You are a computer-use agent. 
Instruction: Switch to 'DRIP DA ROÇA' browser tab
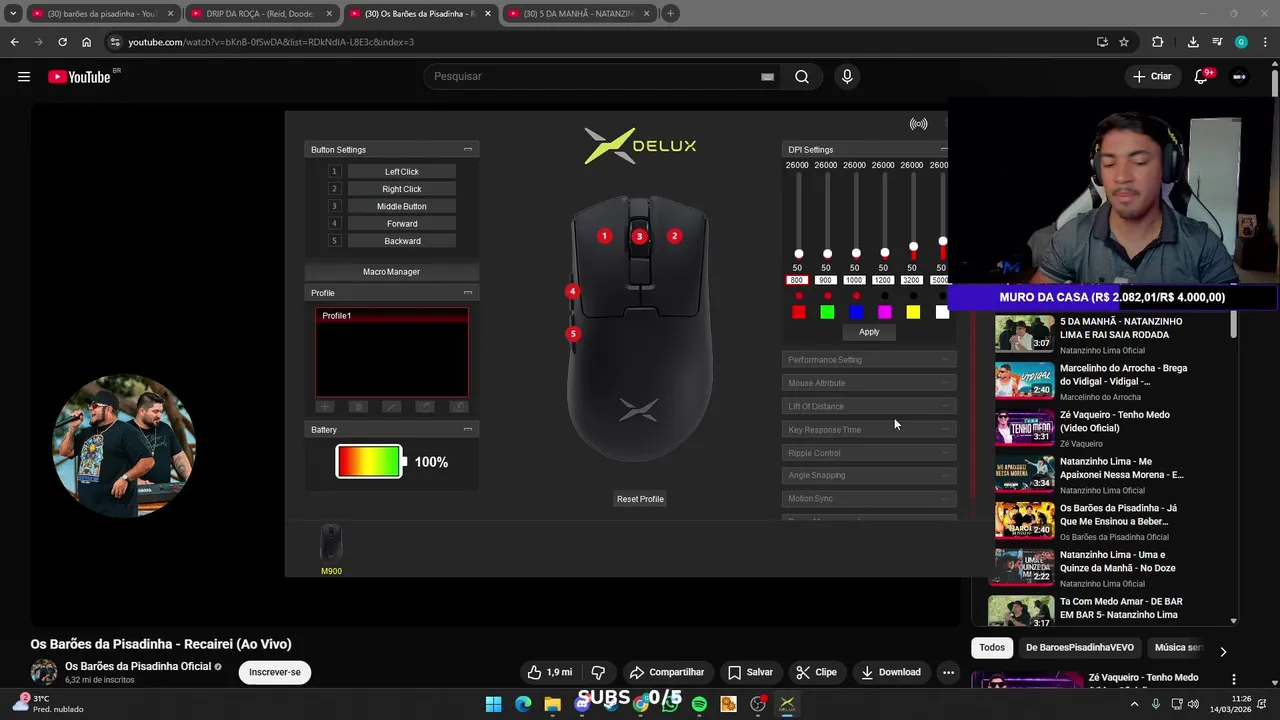coord(260,14)
